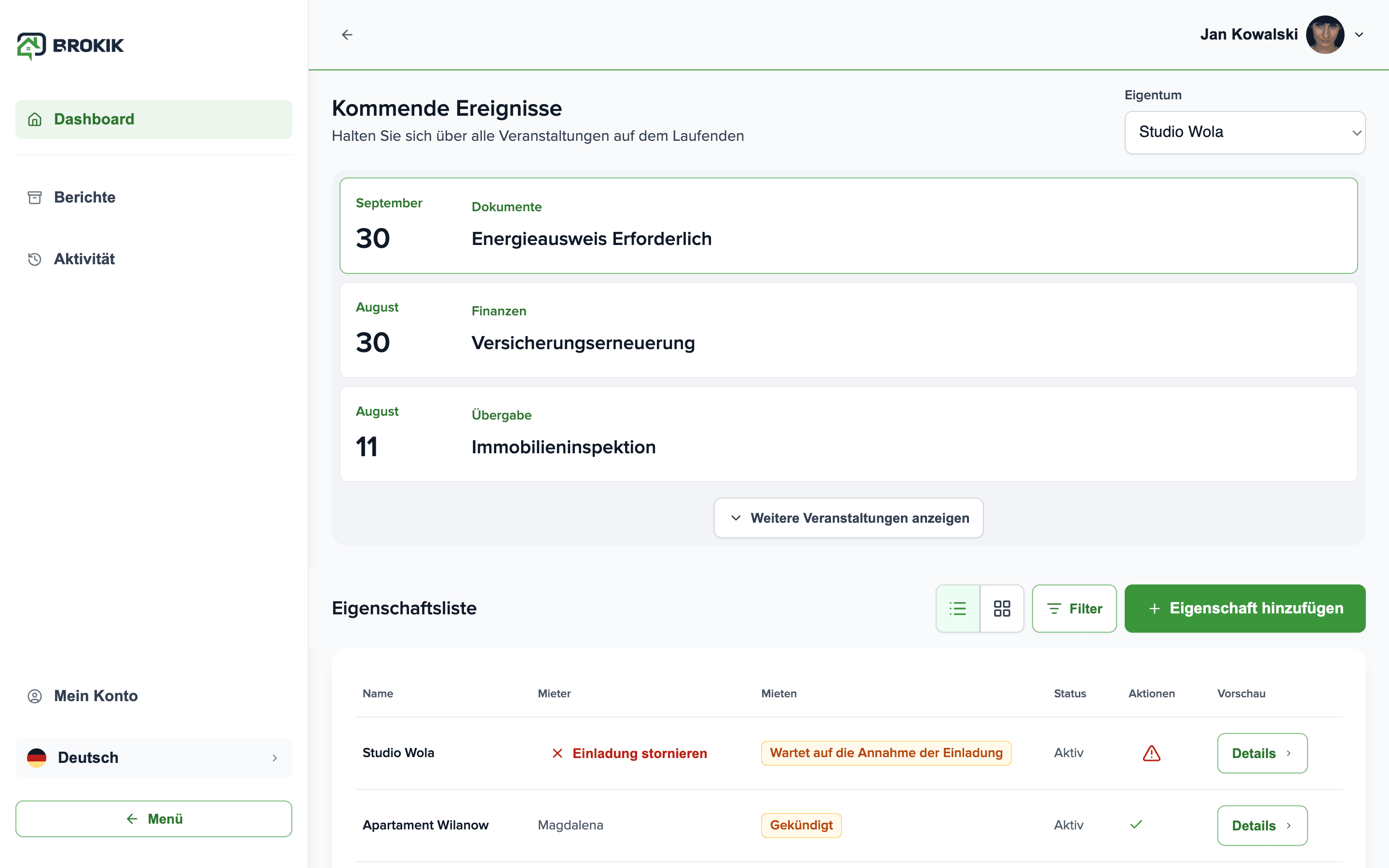Click the chevron on Weitere Veranstaltungen
Screen dimensions: 1389x868
point(736,518)
